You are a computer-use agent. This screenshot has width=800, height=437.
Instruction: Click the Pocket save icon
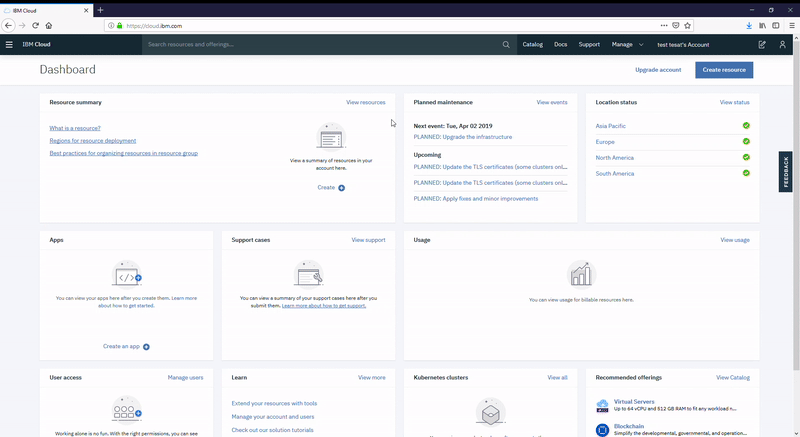point(676,25)
